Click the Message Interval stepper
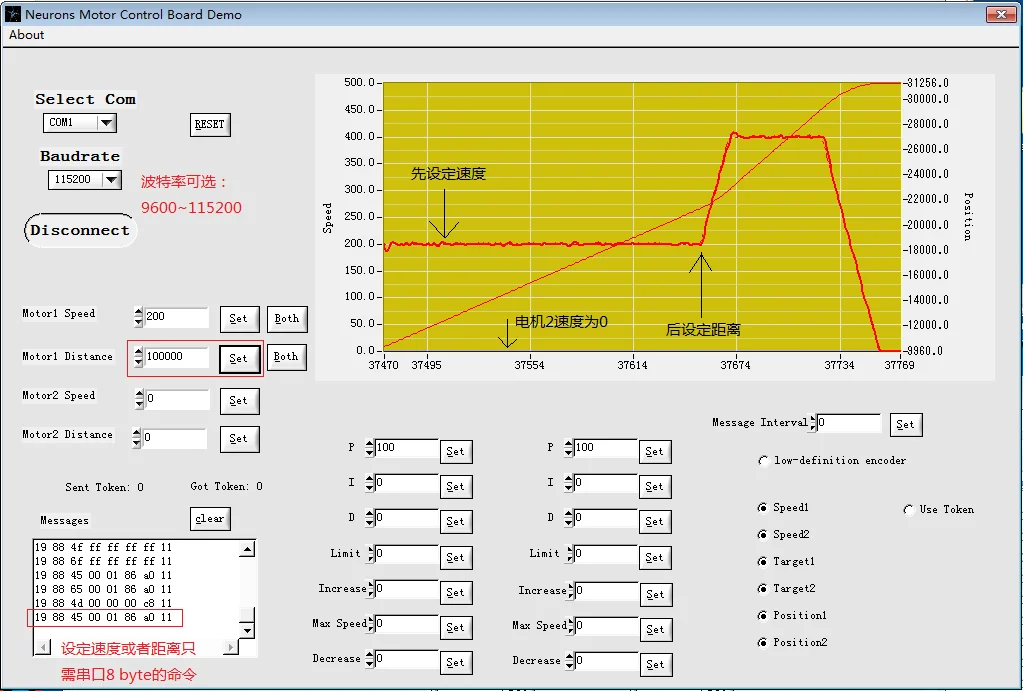1027x692 pixels. coord(813,423)
